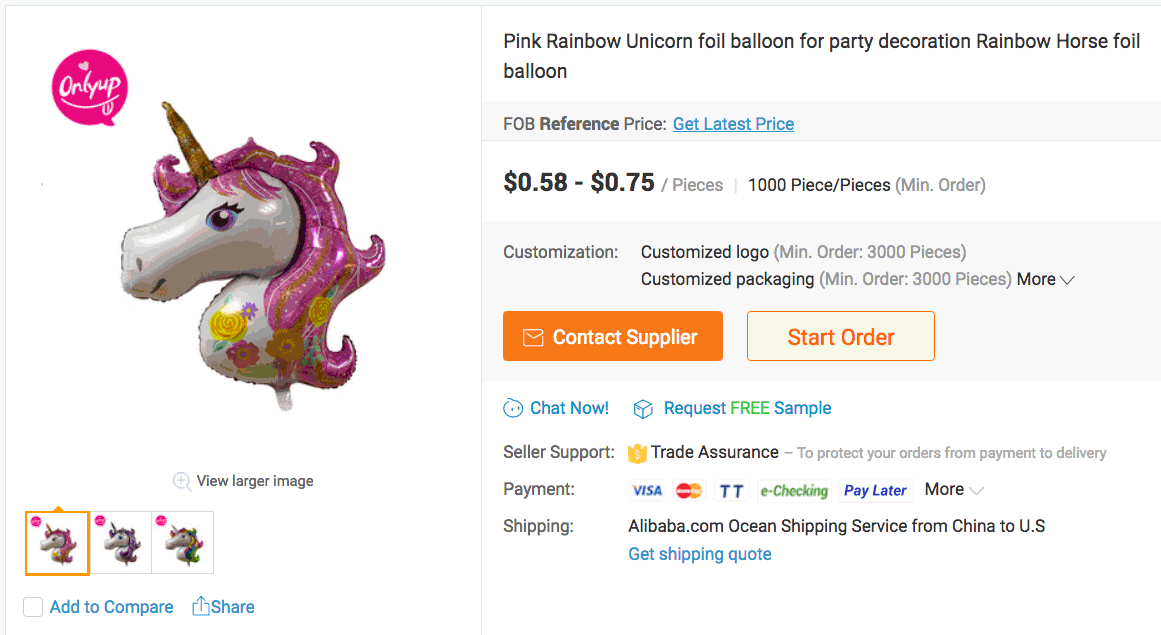
Task: Expand More customization options
Action: [1045, 280]
